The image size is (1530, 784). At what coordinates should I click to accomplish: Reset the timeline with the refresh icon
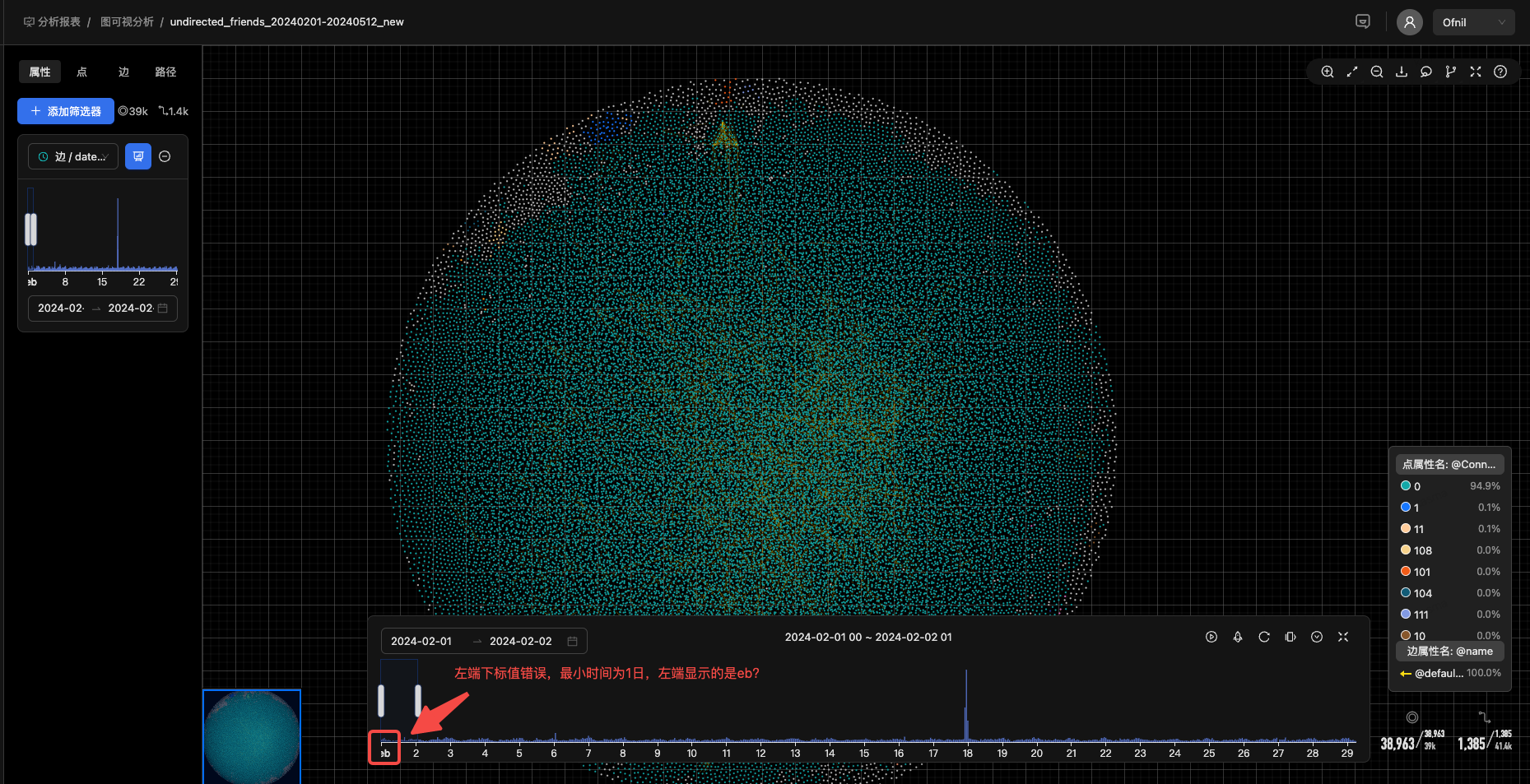(1264, 637)
